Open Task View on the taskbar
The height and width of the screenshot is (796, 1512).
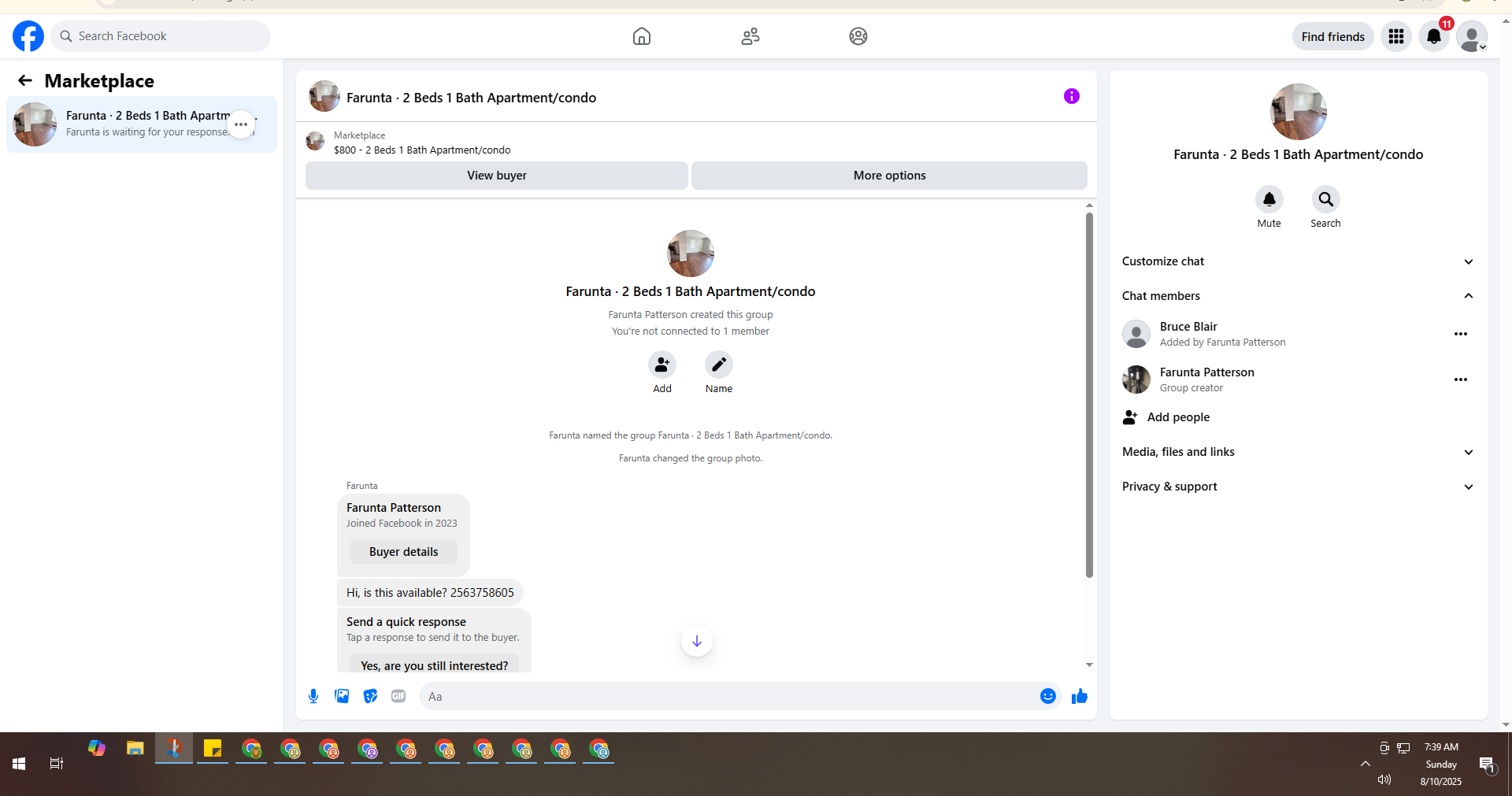tap(57, 764)
